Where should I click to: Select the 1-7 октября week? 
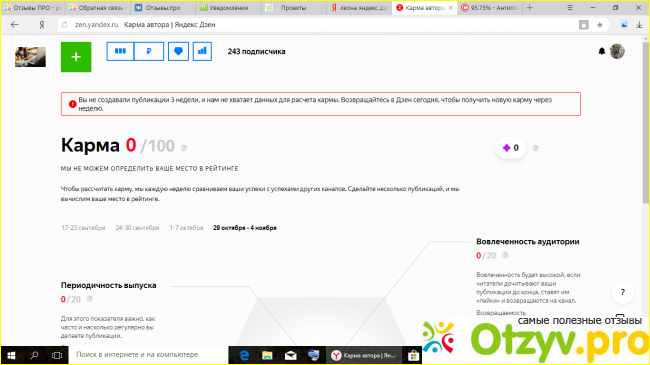[186, 228]
